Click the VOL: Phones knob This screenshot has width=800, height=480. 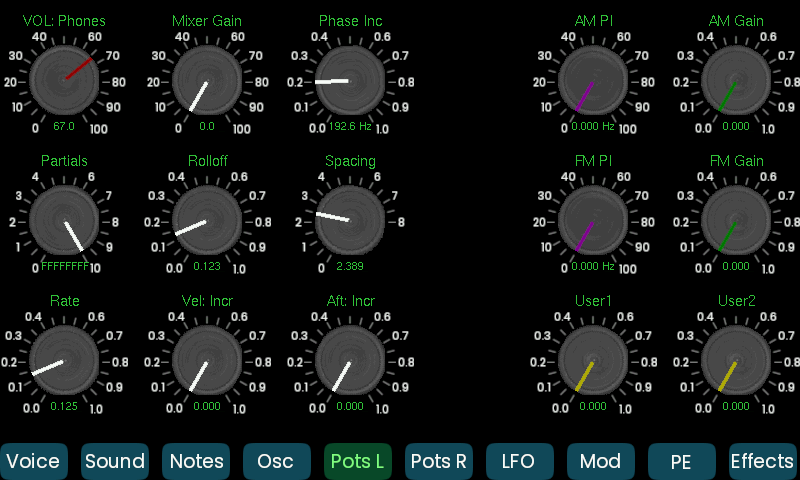click(x=65, y=80)
